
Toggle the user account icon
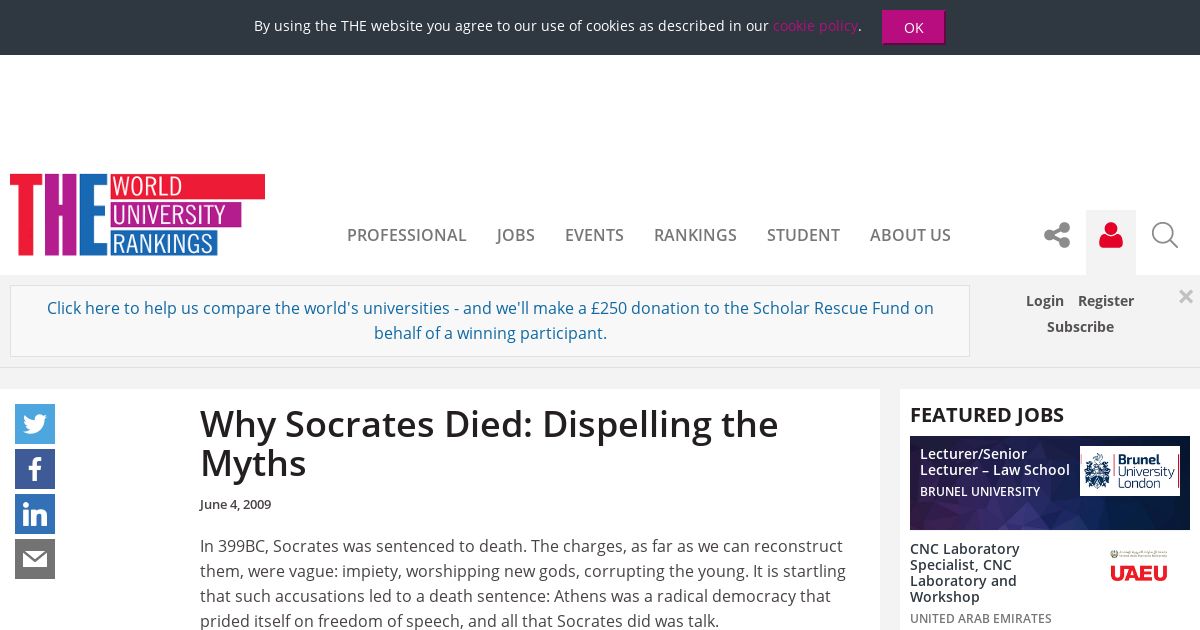coord(1111,236)
